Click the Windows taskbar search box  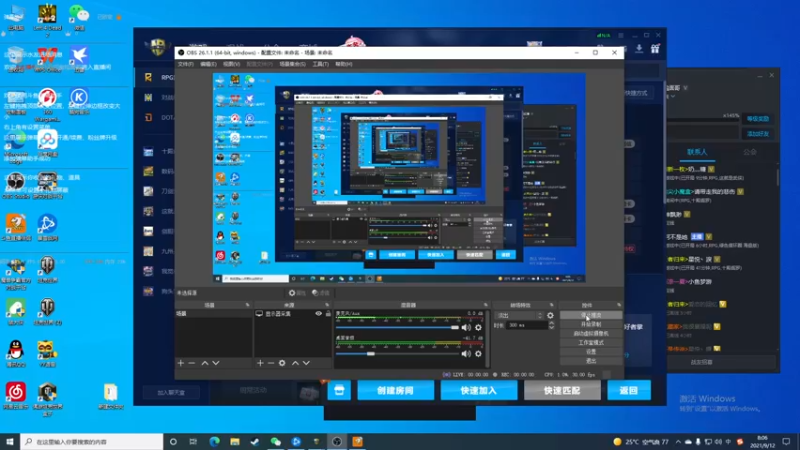(92, 442)
